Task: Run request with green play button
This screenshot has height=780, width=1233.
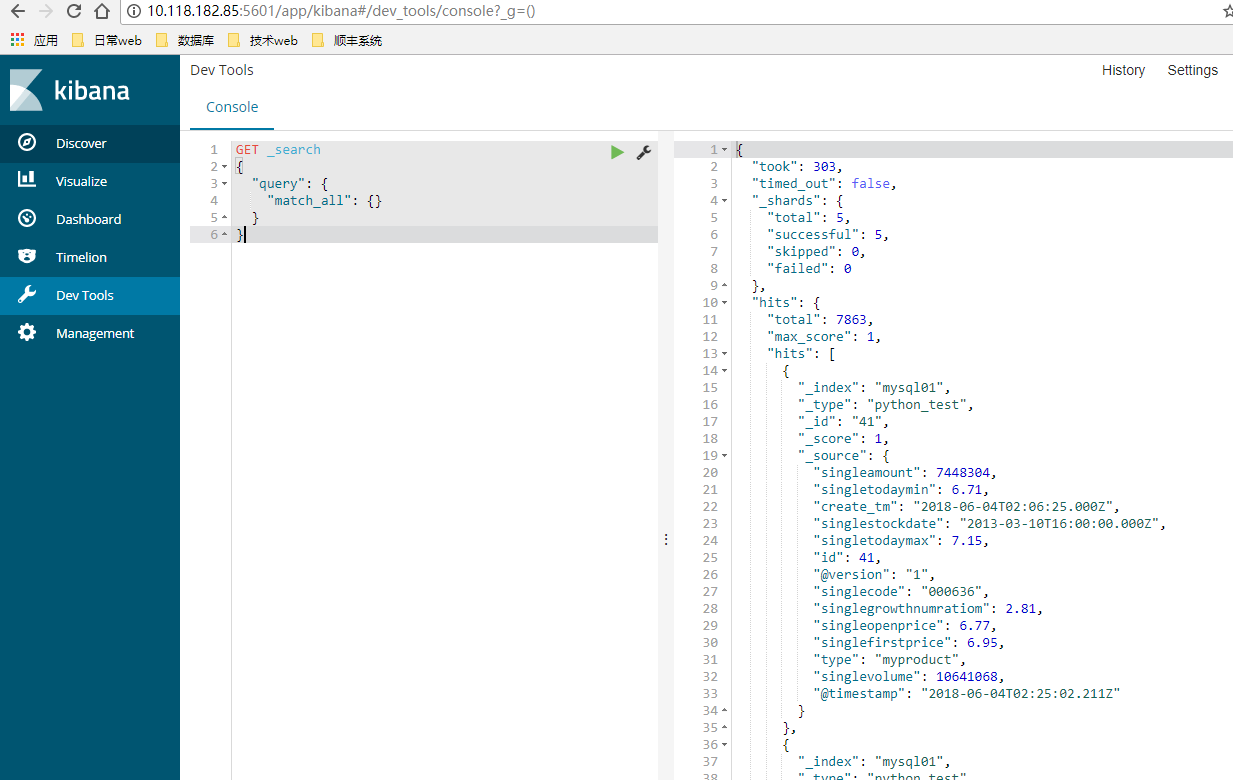Action: [x=617, y=152]
